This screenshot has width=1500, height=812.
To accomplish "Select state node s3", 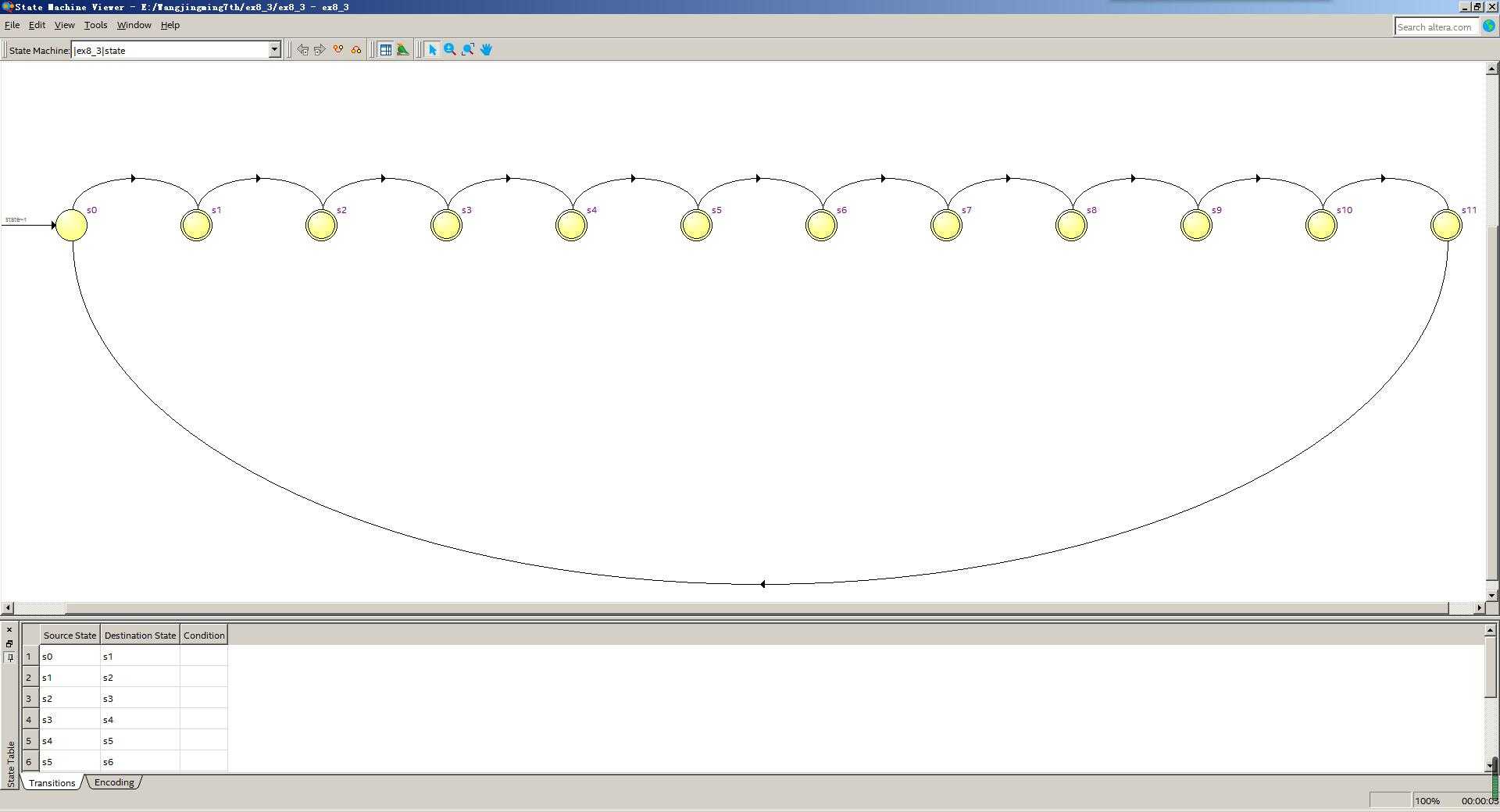I will tap(446, 226).
